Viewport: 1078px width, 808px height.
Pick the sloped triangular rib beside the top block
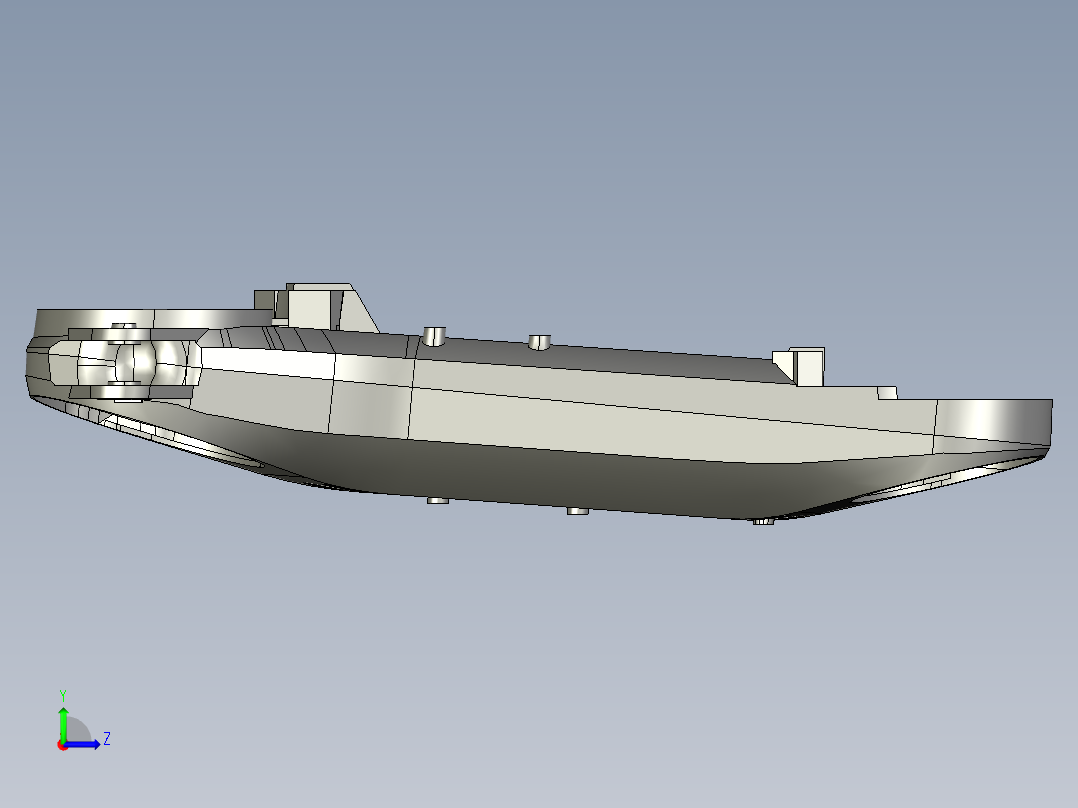[x=359, y=311]
